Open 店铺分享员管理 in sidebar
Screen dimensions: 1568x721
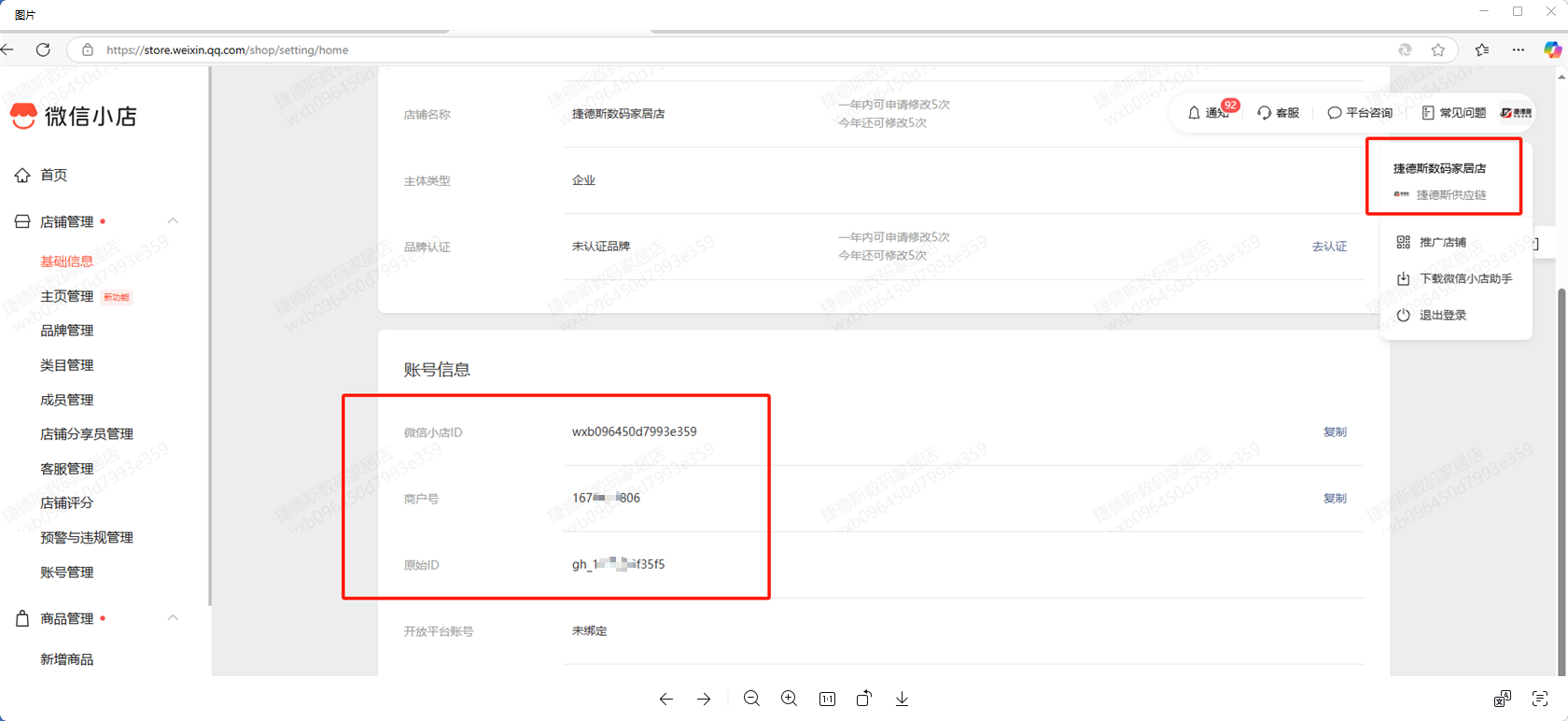click(87, 434)
